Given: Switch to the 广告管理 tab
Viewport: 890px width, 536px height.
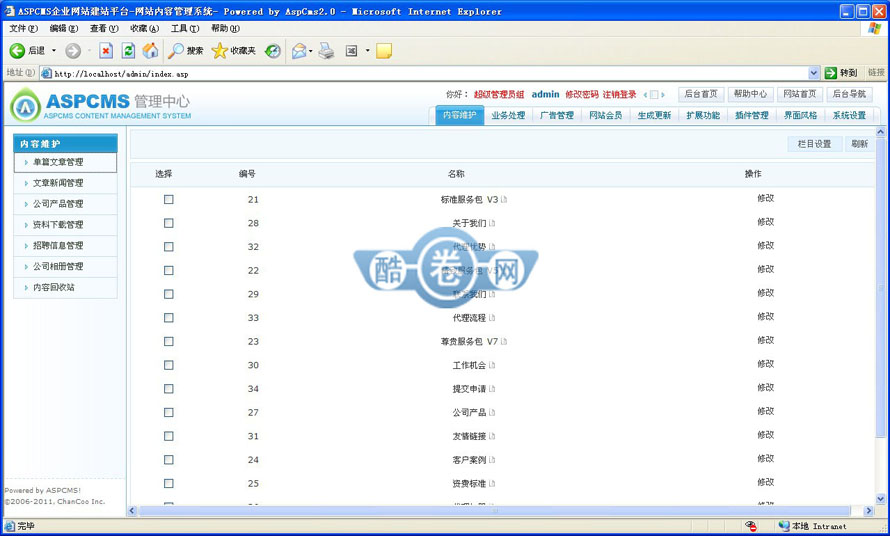Looking at the screenshot, I should [x=557, y=115].
